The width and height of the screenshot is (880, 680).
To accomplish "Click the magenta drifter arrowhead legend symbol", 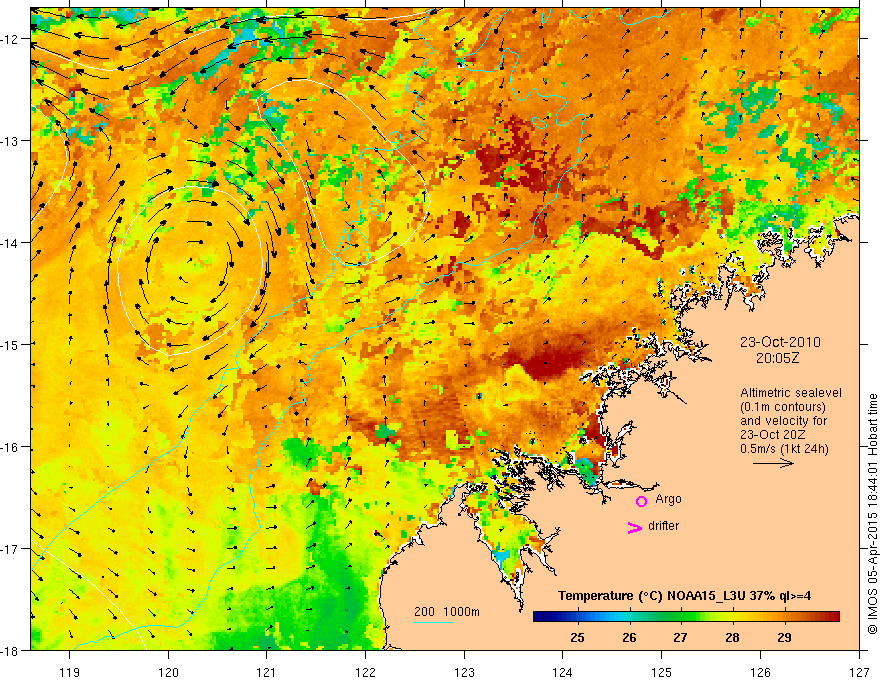I will [x=635, y=527].
